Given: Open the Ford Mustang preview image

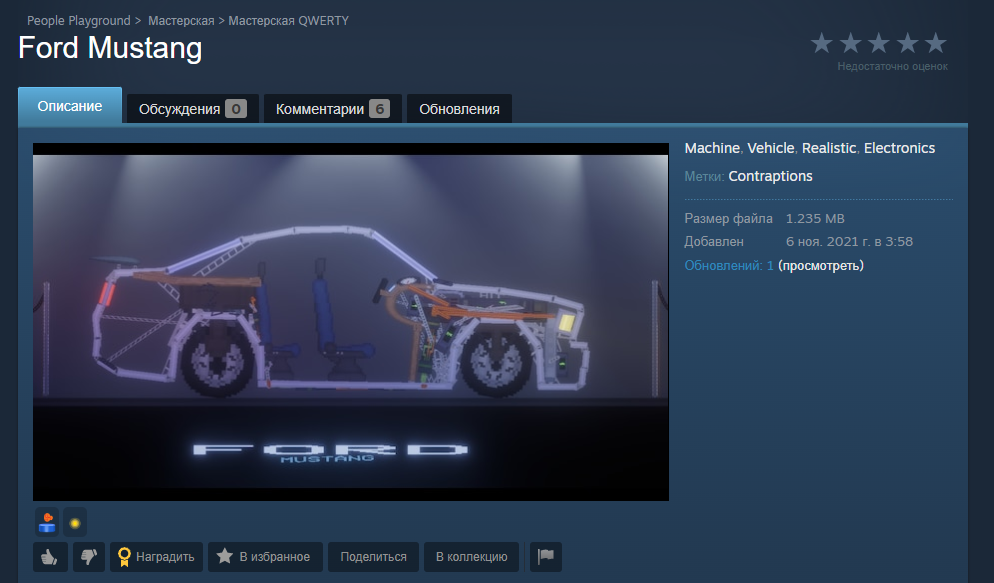Looking at the screenshot, I should click(x=351, y=322).
